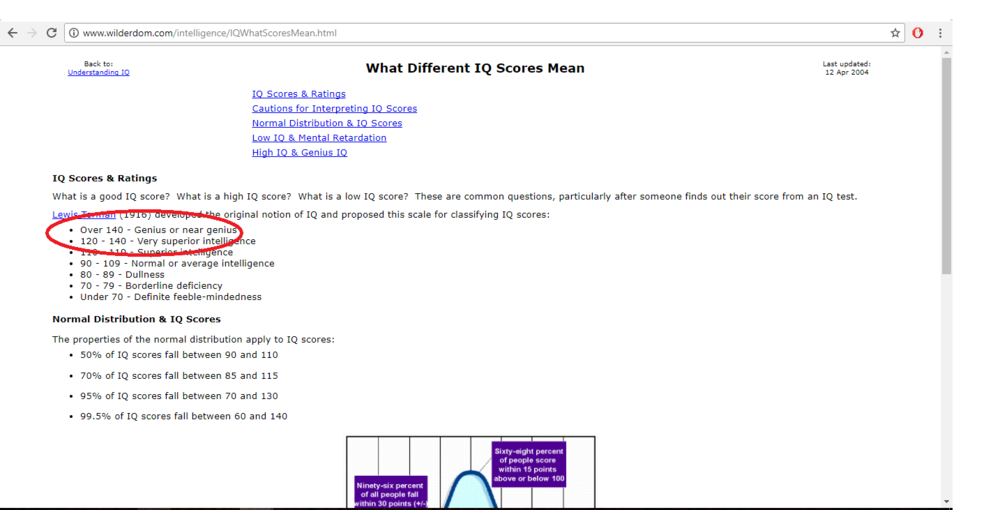Click the Sixty-eight percent purple label box
The width and height of the screenshot is (1000, 510).
(x=528, y=465)
